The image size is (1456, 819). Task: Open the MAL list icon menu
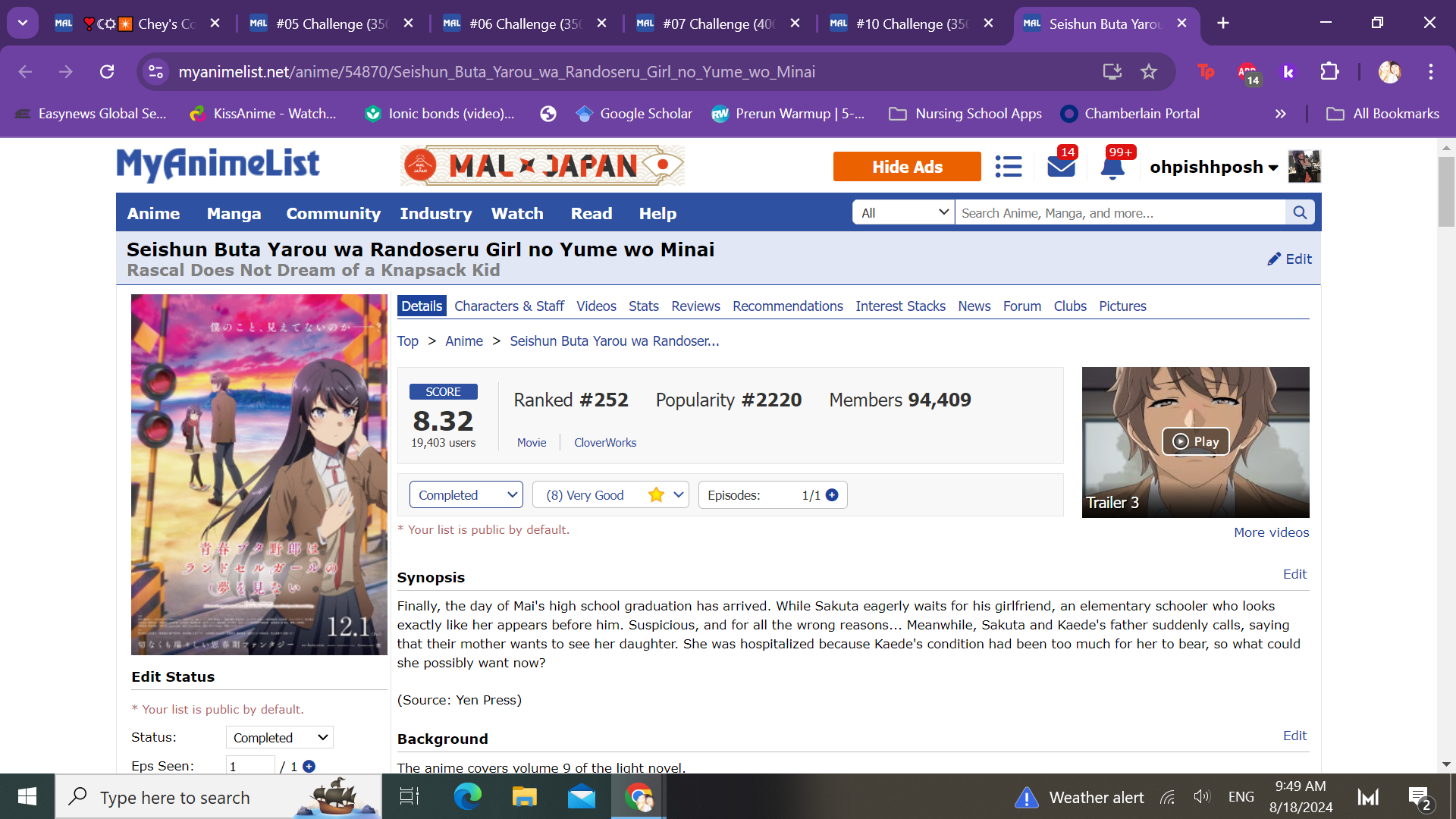tap(1008, 166)
